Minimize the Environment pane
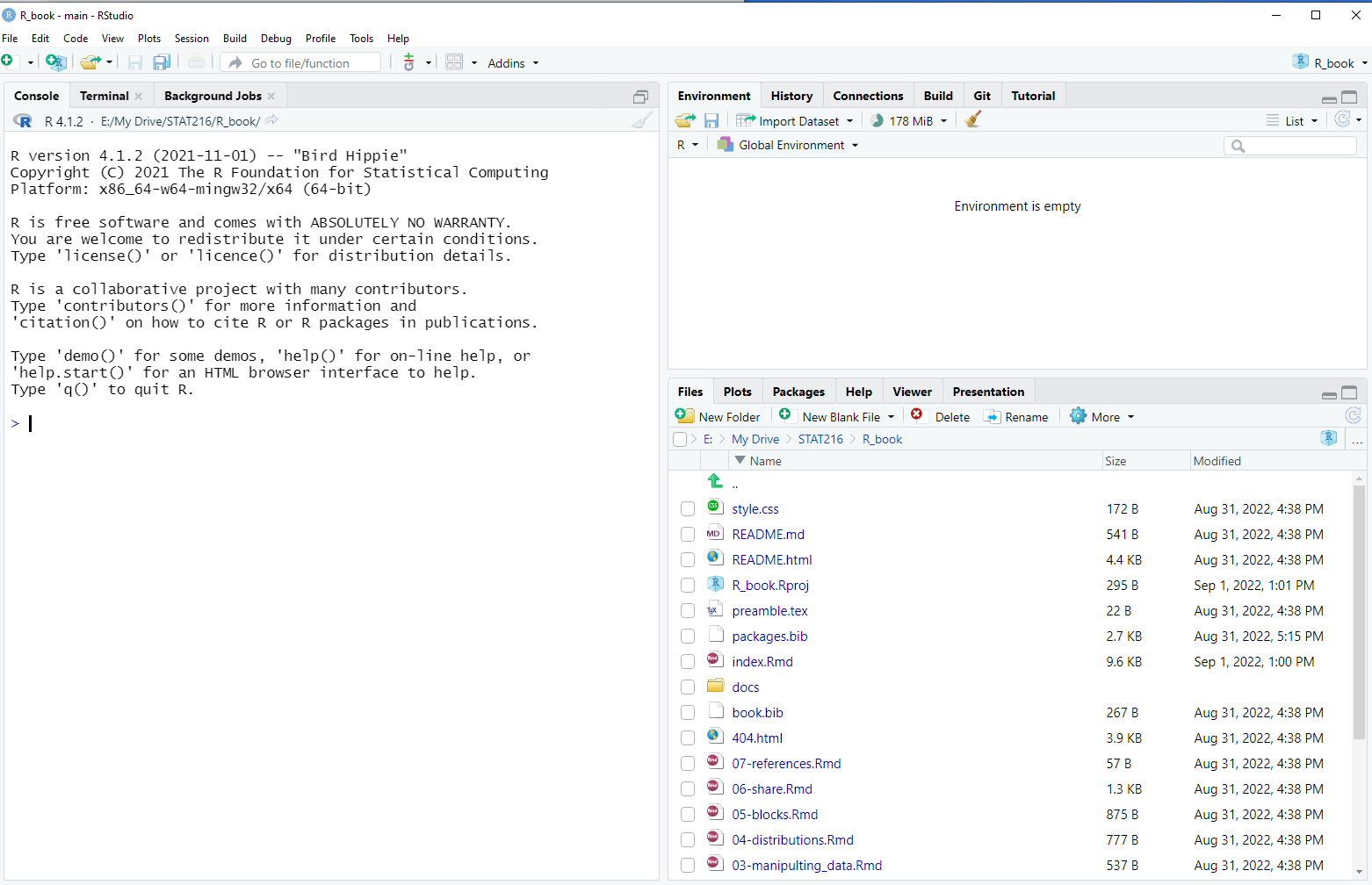The image size is (1372, 885). pos(1329,98)
